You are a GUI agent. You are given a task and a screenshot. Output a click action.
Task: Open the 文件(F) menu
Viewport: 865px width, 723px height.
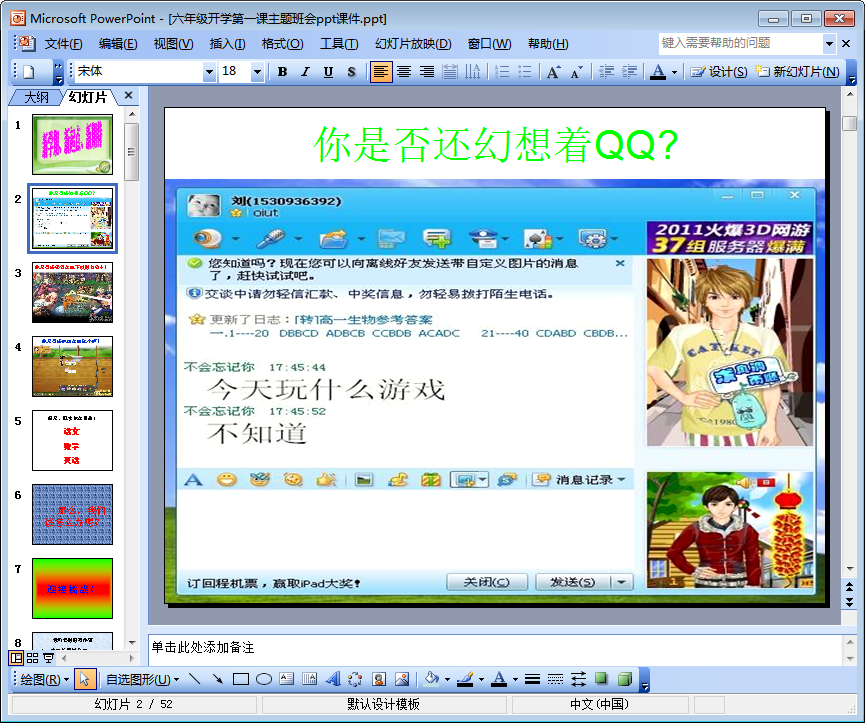click(63, 44)
